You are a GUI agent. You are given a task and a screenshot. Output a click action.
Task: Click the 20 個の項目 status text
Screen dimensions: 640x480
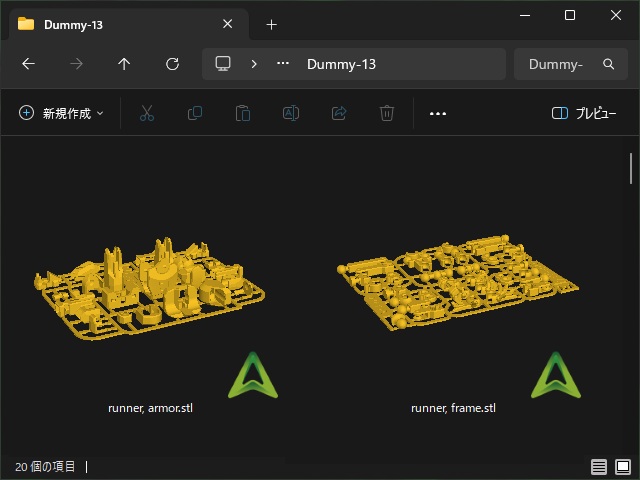pyautogui.click(x=45, y=467)
